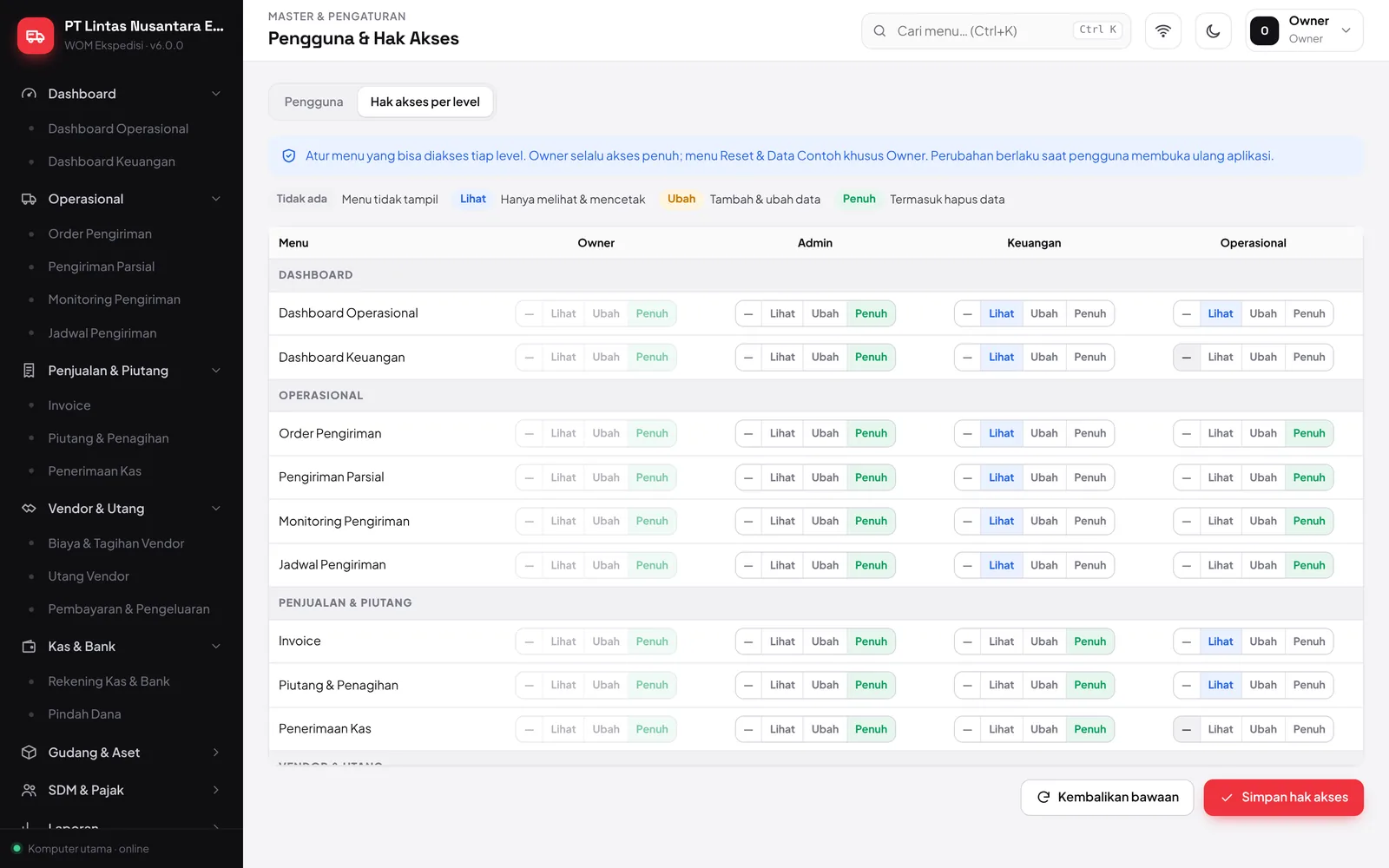Set Keuangan Dashboard Keuangan to Penuh
The height and width of the screenshot is (868, 1389).
pyautogui.click(x=1089, y=357)
